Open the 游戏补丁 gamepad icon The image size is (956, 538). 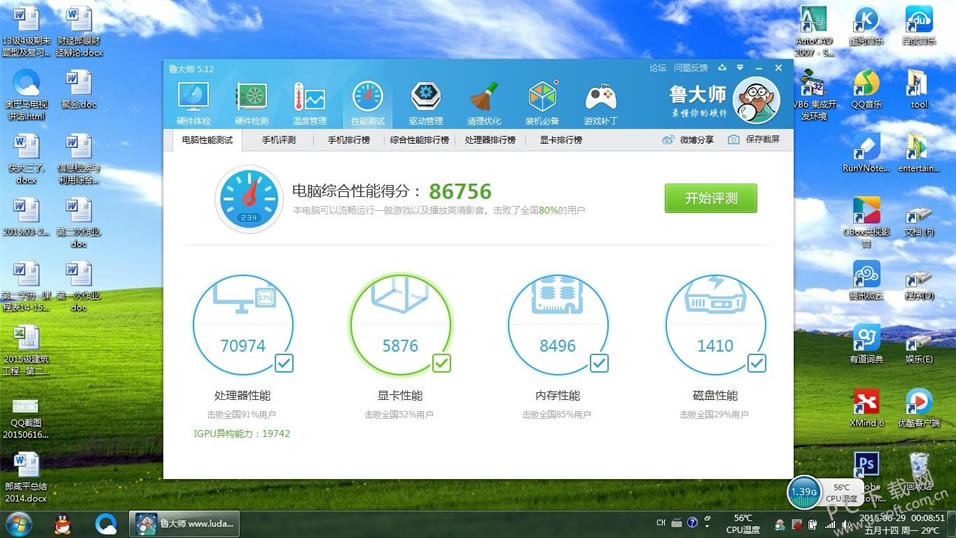[601, 103]
